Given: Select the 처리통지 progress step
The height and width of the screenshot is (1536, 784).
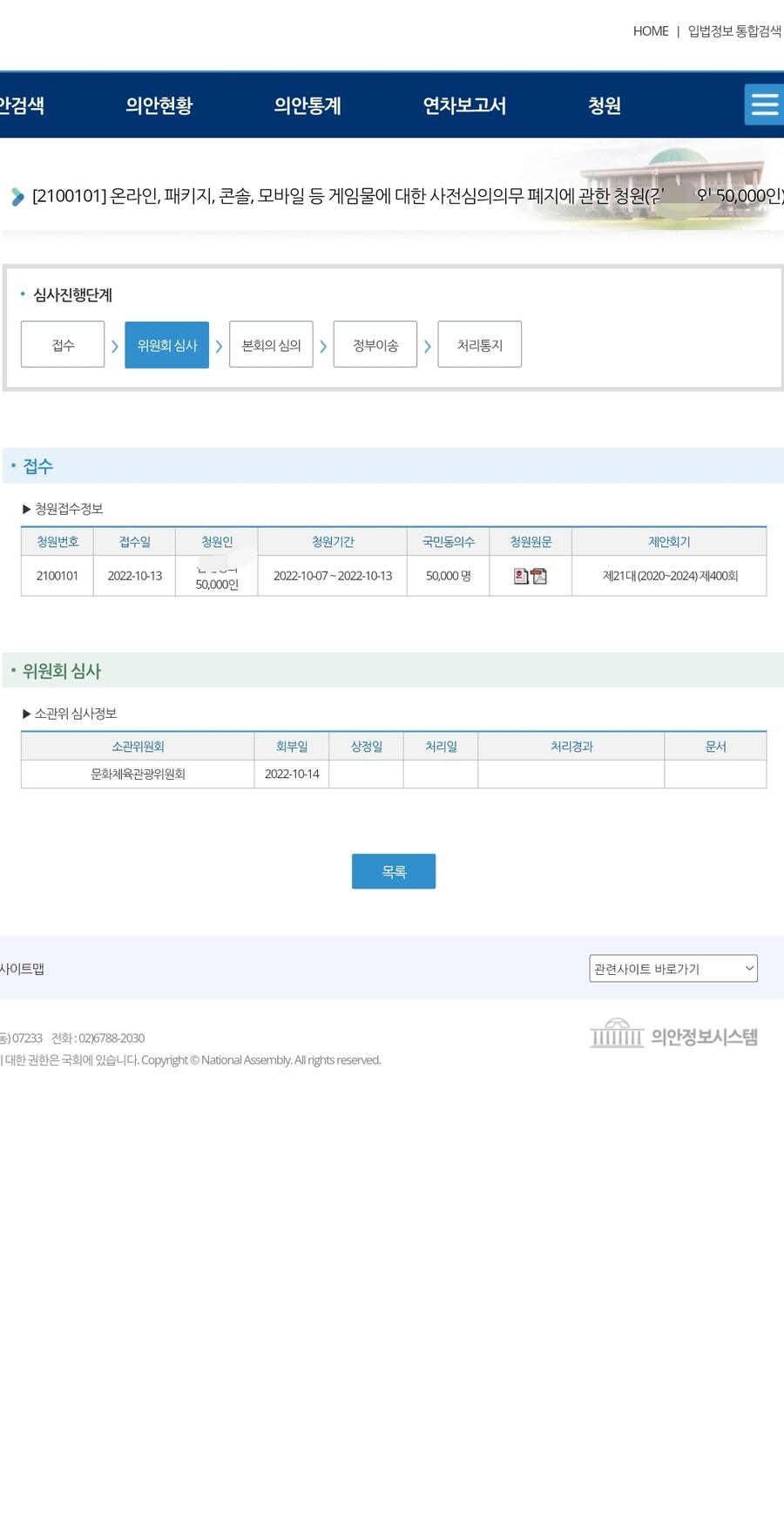Looking at the screenshot, I should point(479,345).
